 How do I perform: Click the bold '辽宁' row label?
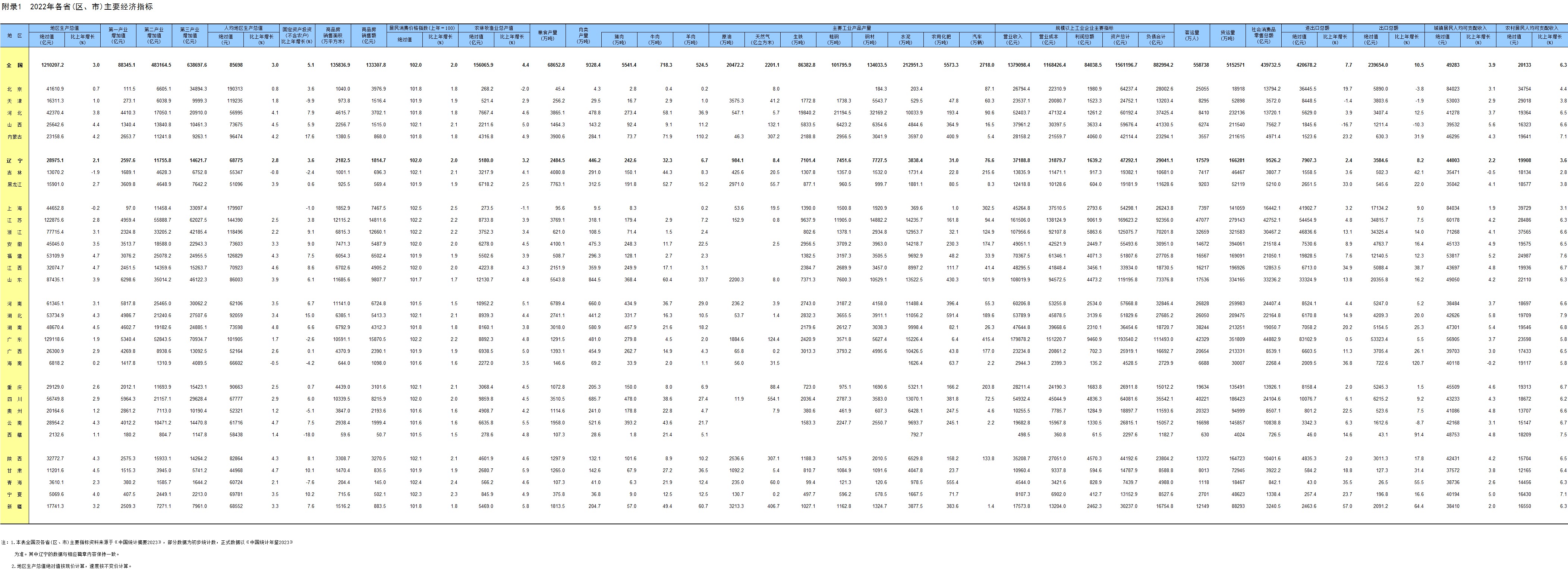[15, 161]
